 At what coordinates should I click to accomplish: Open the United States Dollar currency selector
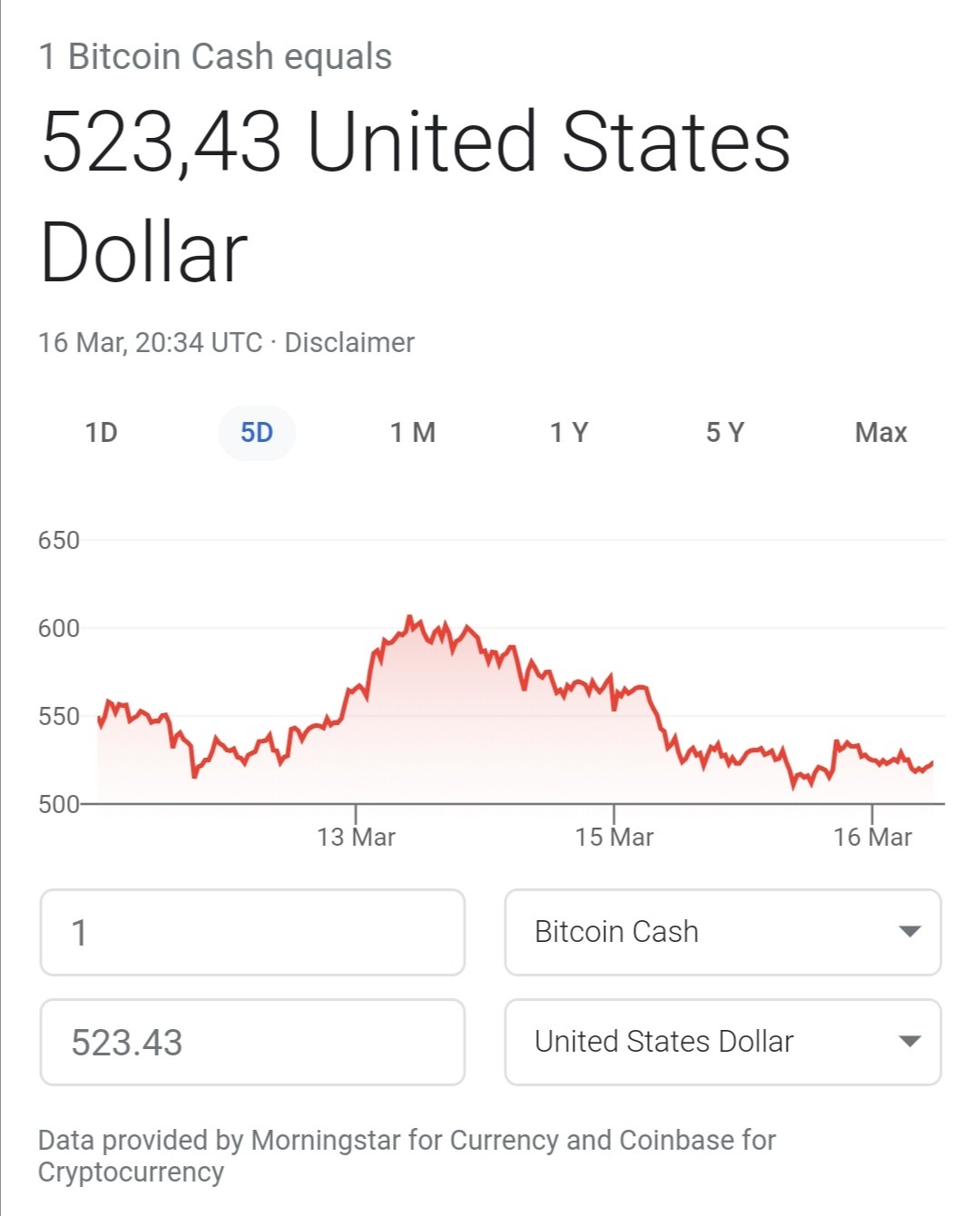[x=723, y=1042]
